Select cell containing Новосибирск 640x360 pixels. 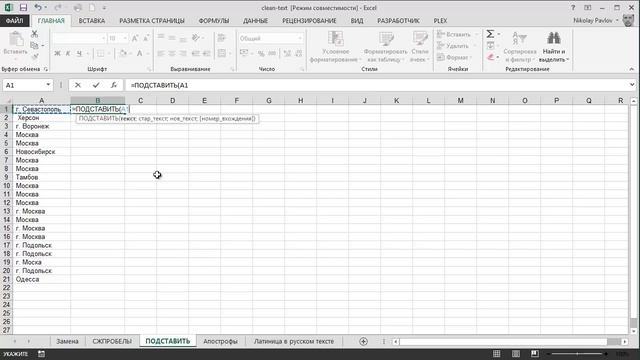41,151
